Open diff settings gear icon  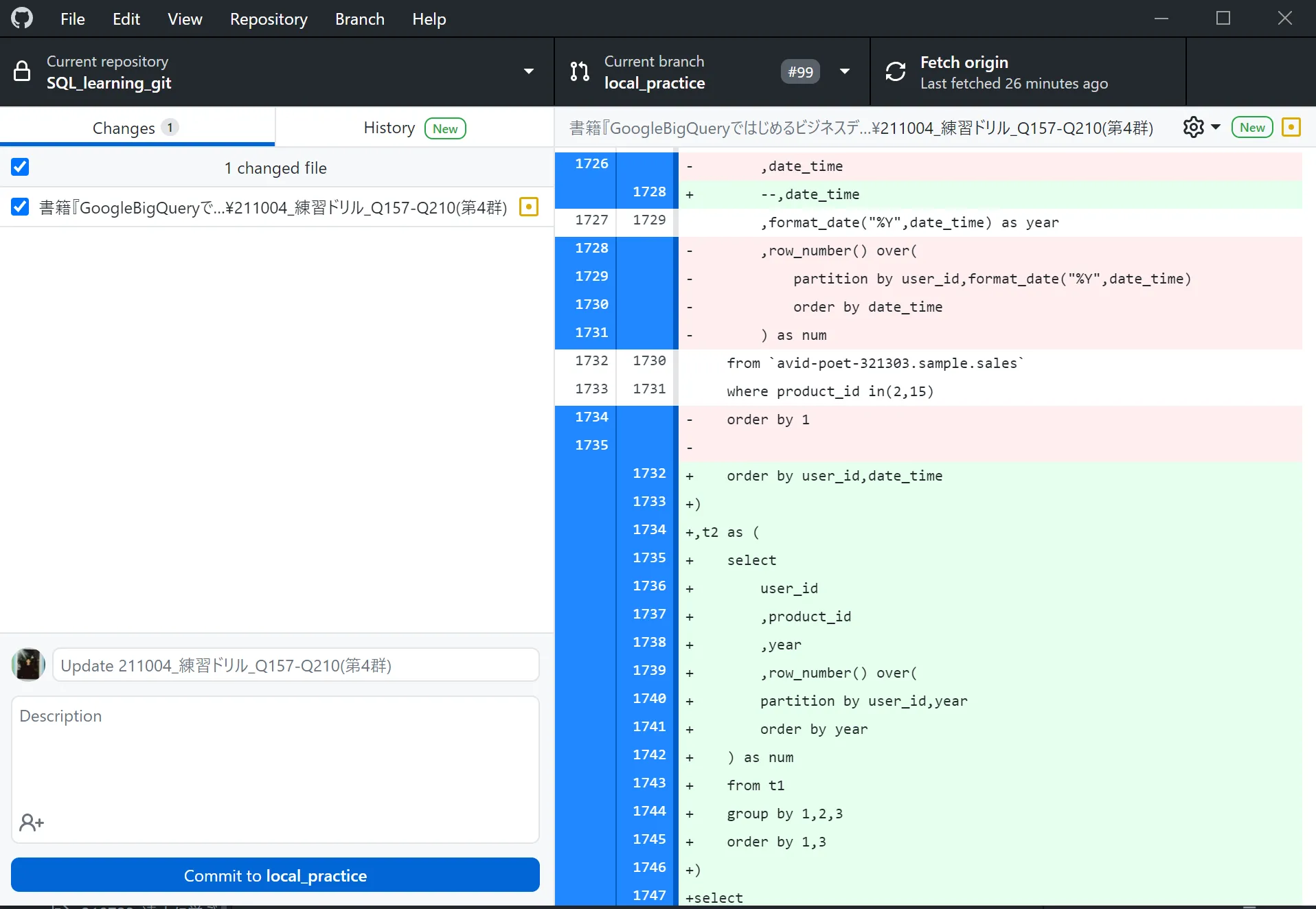tap(1194, 128)
